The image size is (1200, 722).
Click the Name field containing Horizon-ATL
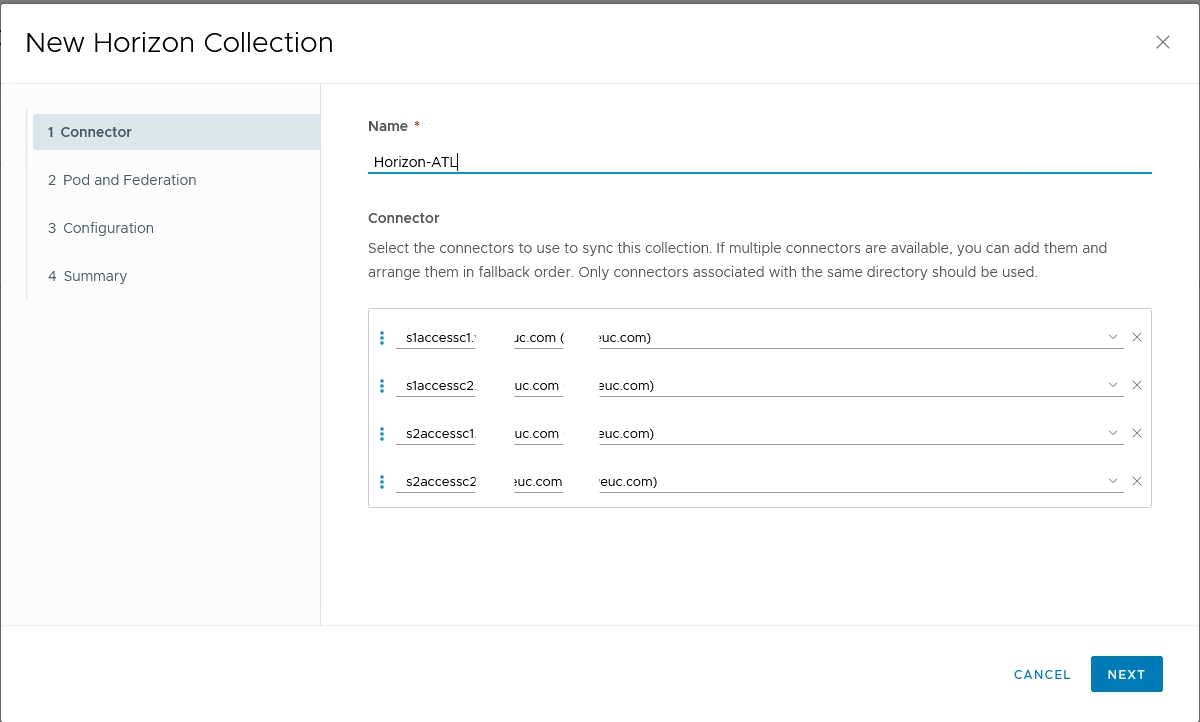(x=759, y=162)
